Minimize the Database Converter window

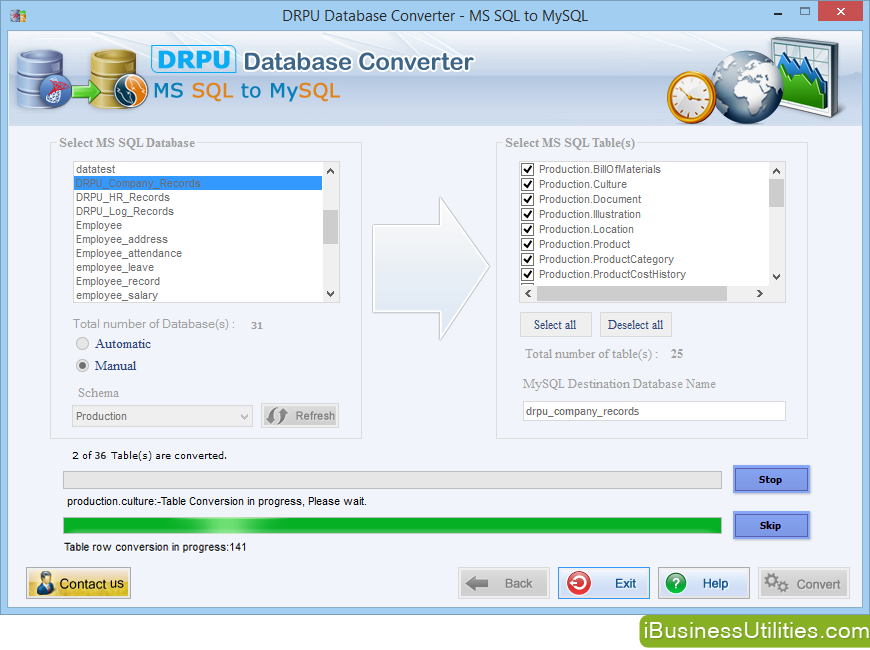pos(778,13)
